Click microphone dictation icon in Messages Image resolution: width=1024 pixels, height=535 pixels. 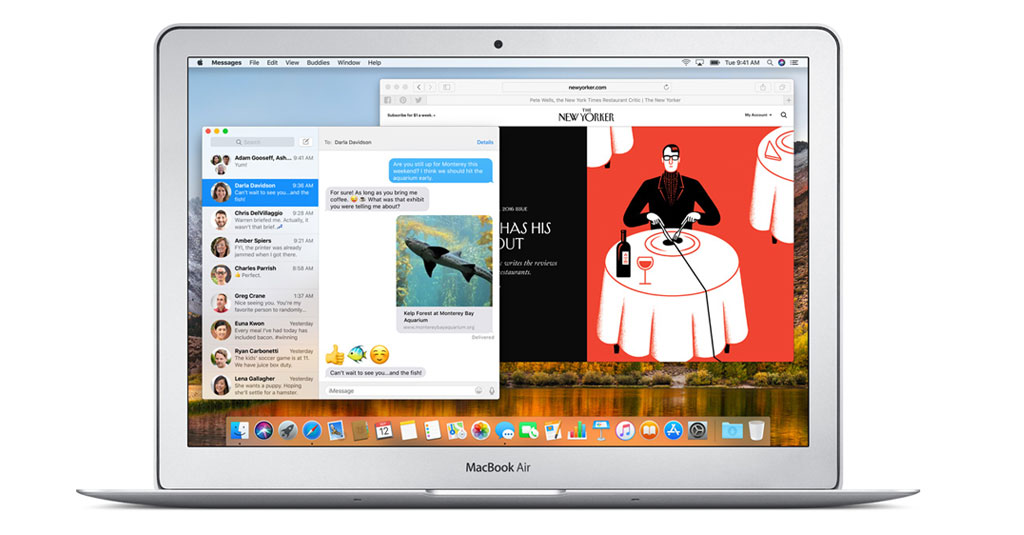pos(492,391)
